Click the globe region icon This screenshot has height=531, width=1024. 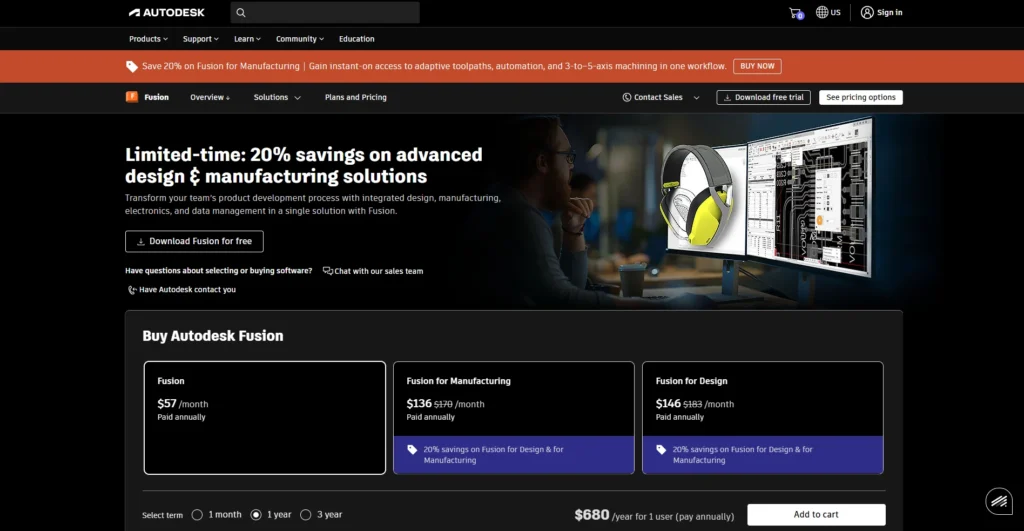(822, 12)
